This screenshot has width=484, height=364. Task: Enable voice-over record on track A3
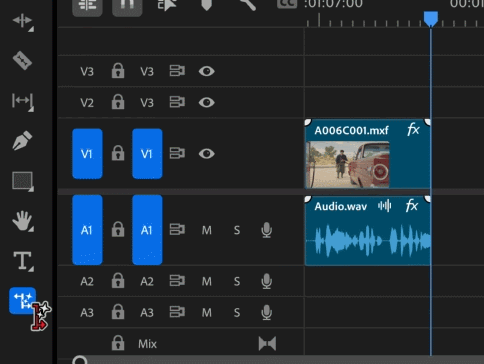point(267,313)
